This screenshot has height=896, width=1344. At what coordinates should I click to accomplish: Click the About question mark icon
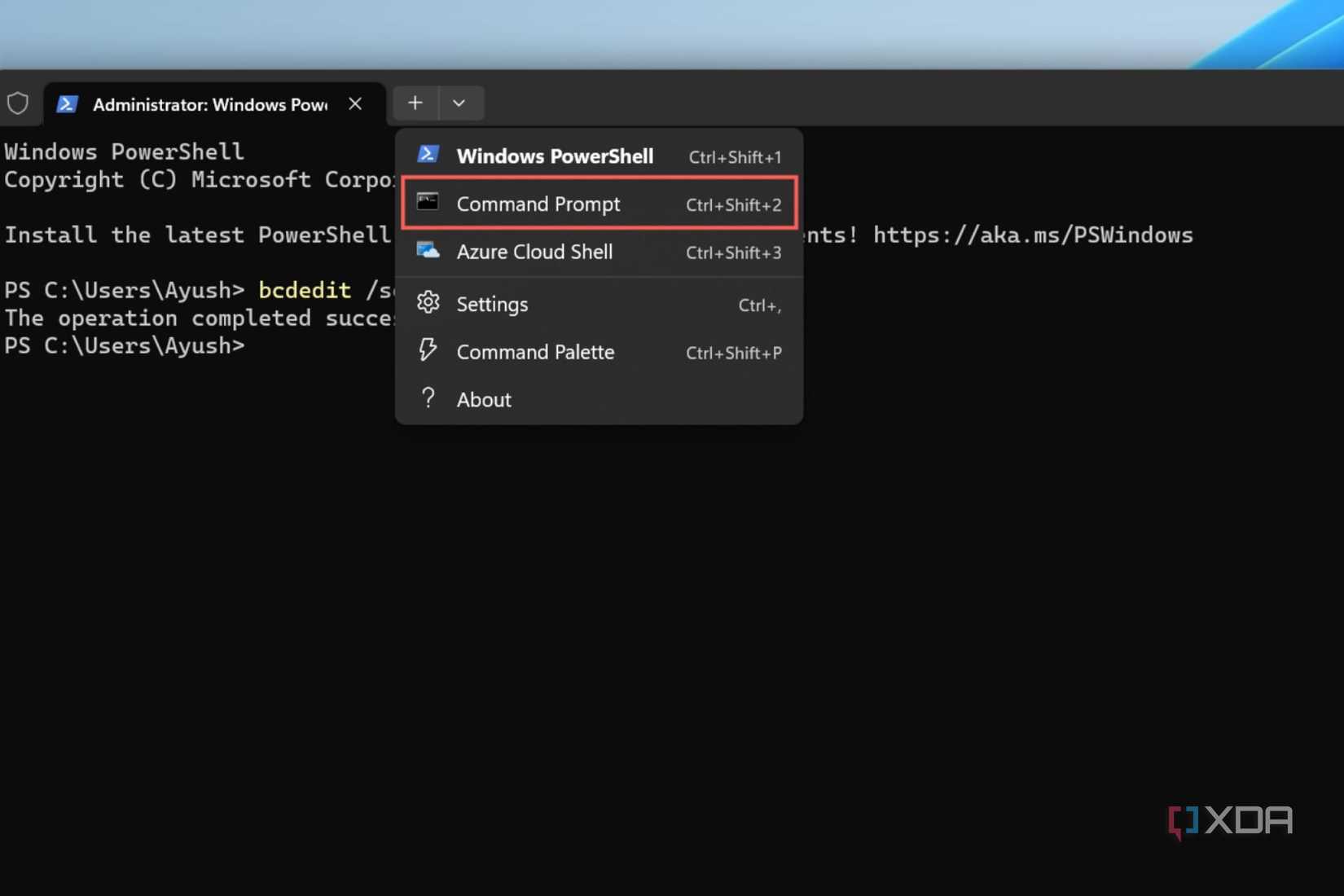point(428,398)
